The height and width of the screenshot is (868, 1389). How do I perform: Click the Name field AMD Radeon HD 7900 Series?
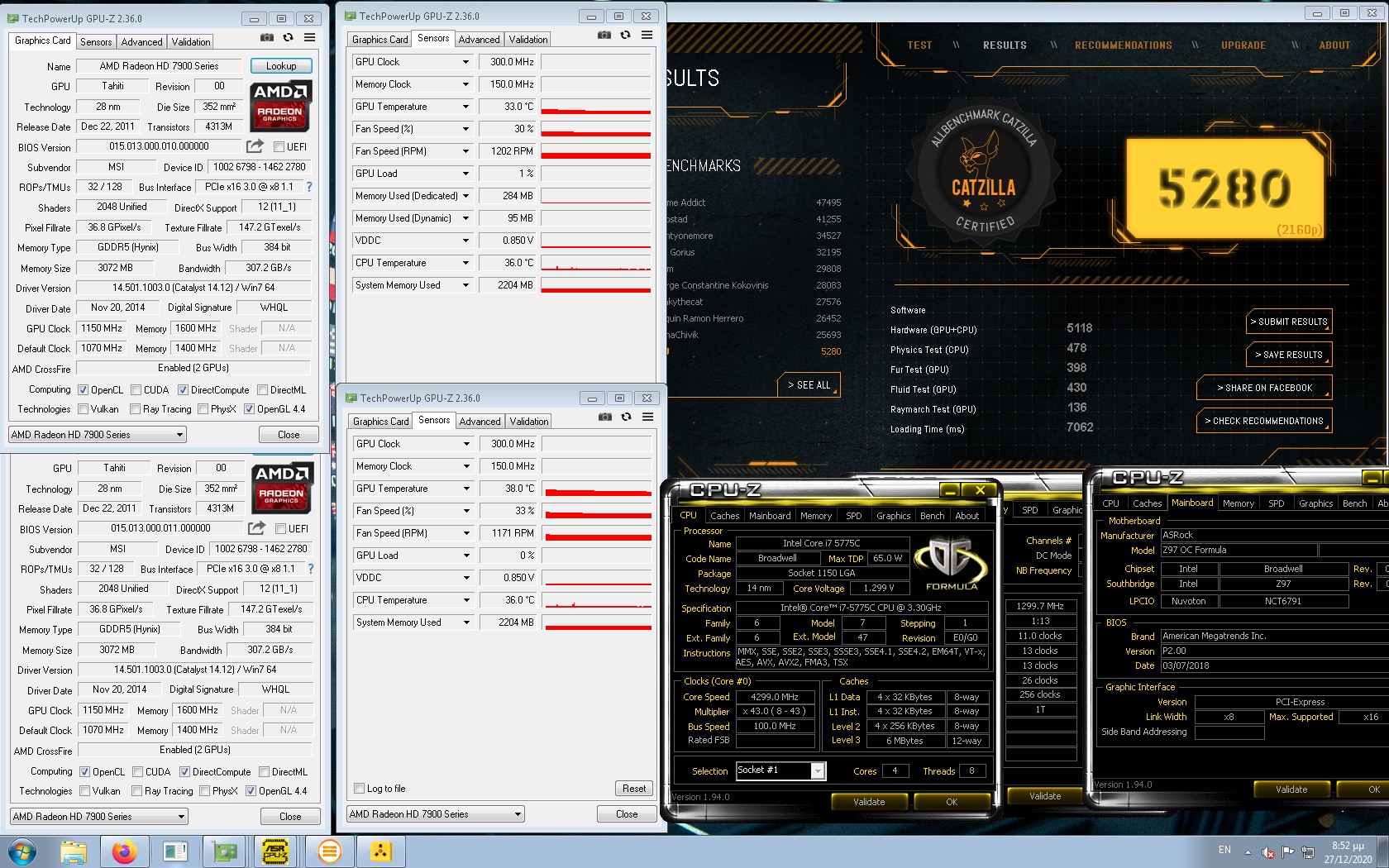point(159,66)
